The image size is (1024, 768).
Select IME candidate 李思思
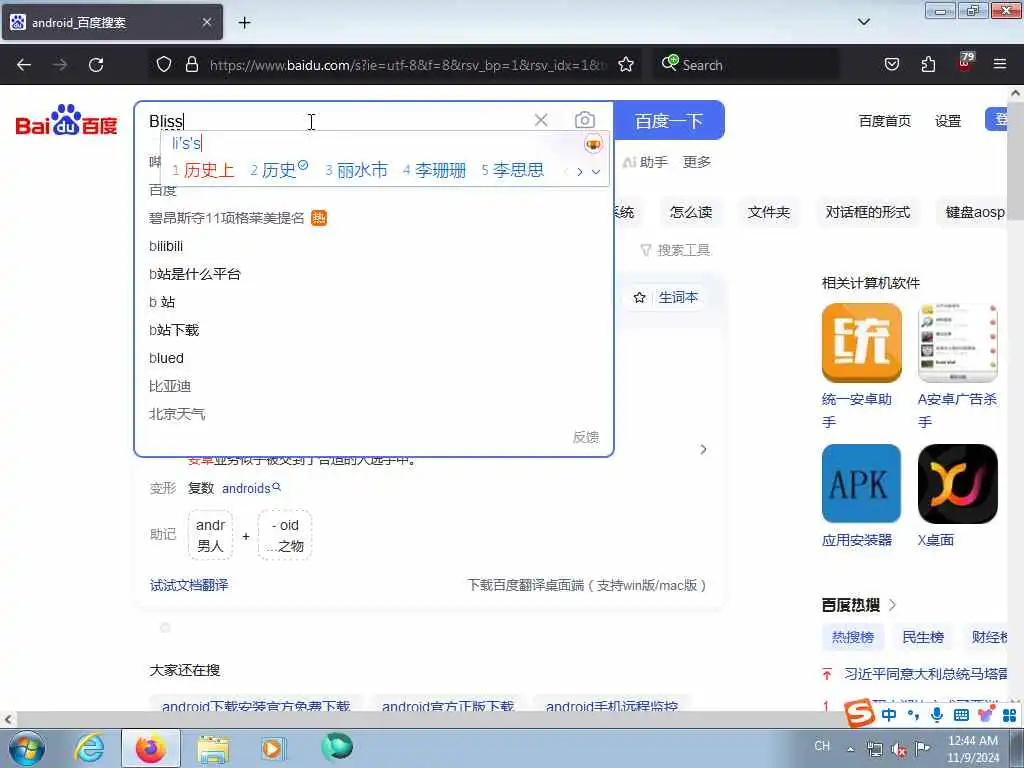[x=513, y=170]
